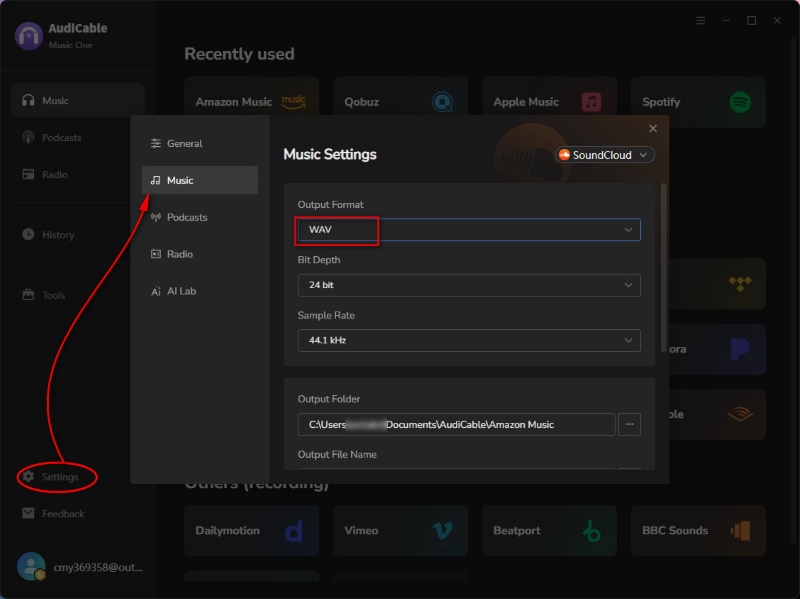Image resolution: width=800 pixels, height=599 pixels.
Task: Expand the Bit Depth 24 bit dropdown
Action: click(469, 285)
